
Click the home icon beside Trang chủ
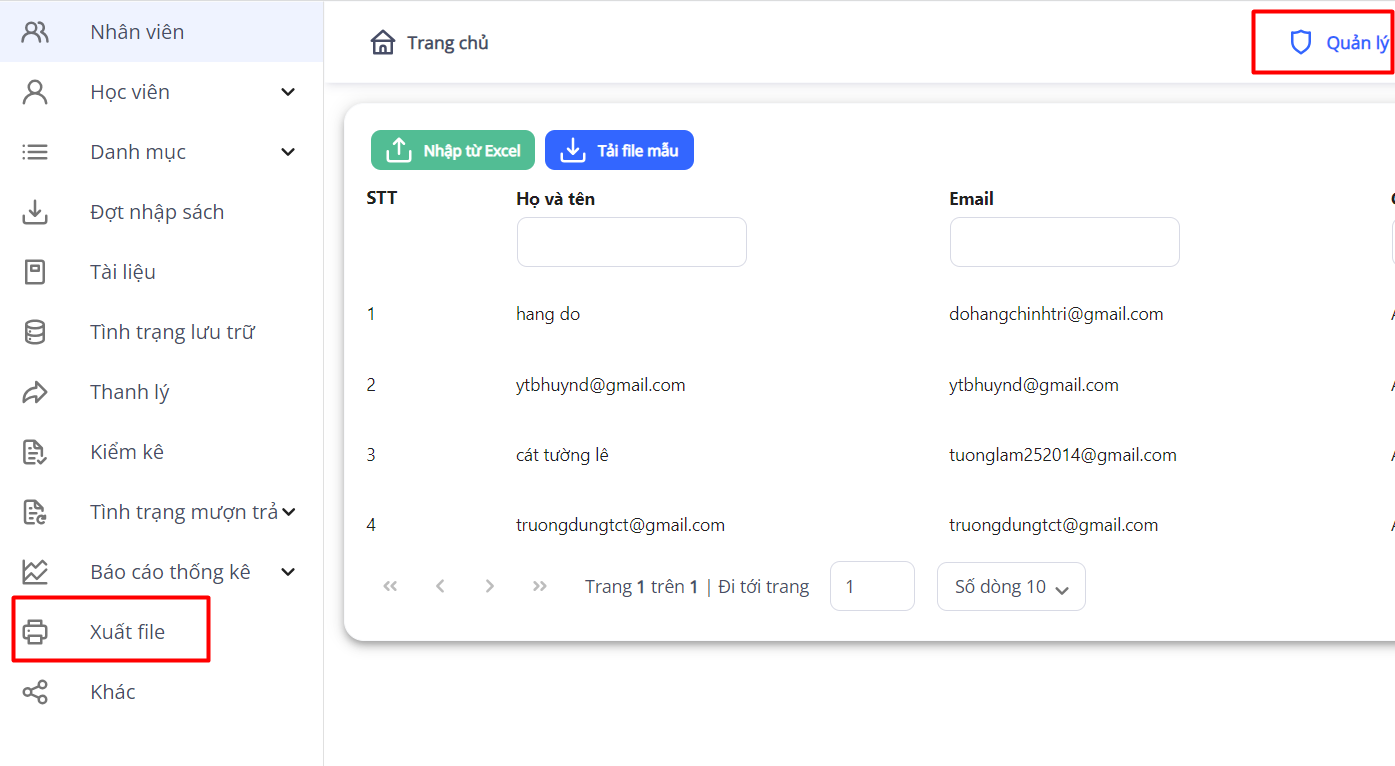[383, 43]
